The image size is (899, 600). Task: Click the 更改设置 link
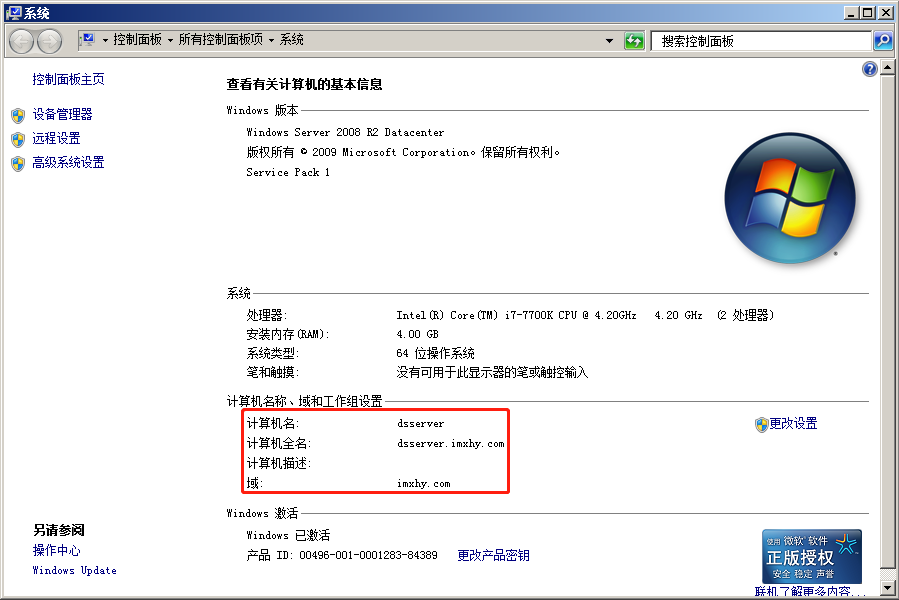(x=793, y=423)
